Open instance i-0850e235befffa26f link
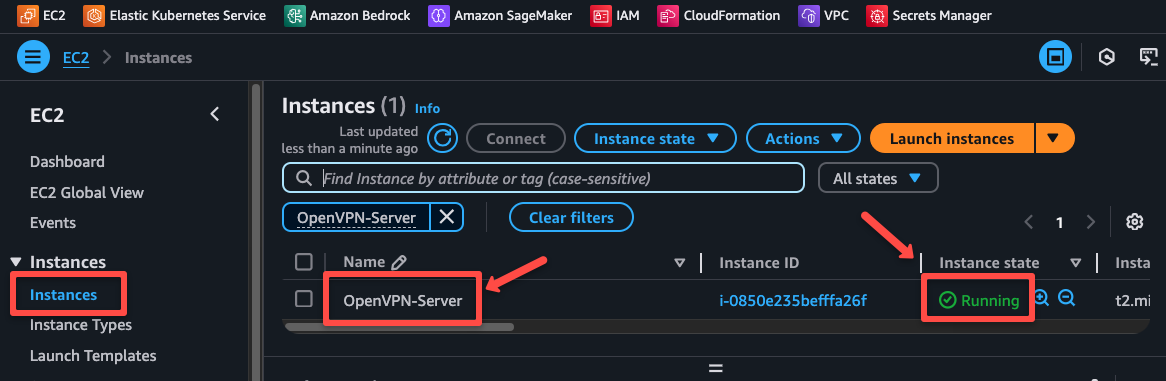Image resolution: width=1166 pixels, height=381 pixels. point(793,301)
